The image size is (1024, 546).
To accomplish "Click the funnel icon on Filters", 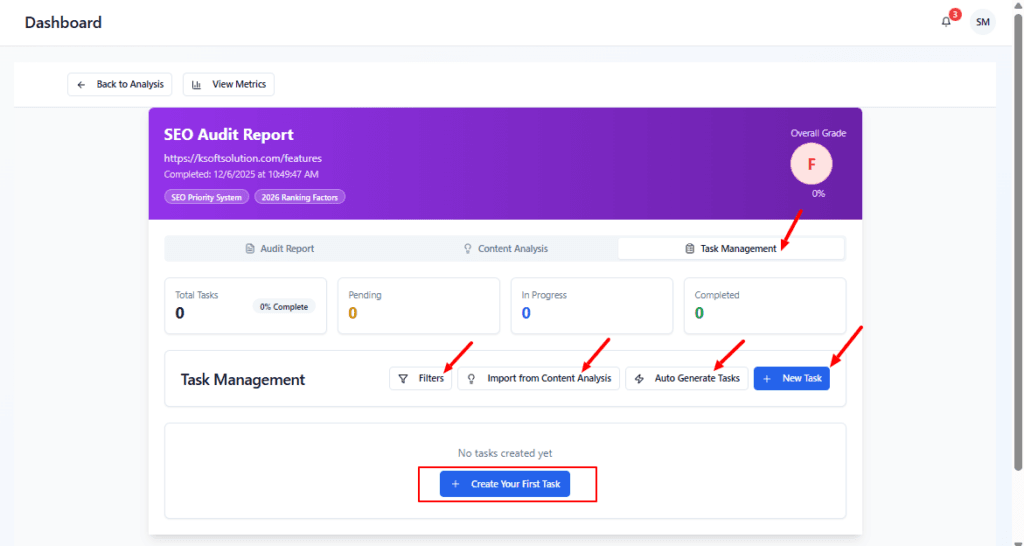I will point(403,379).
